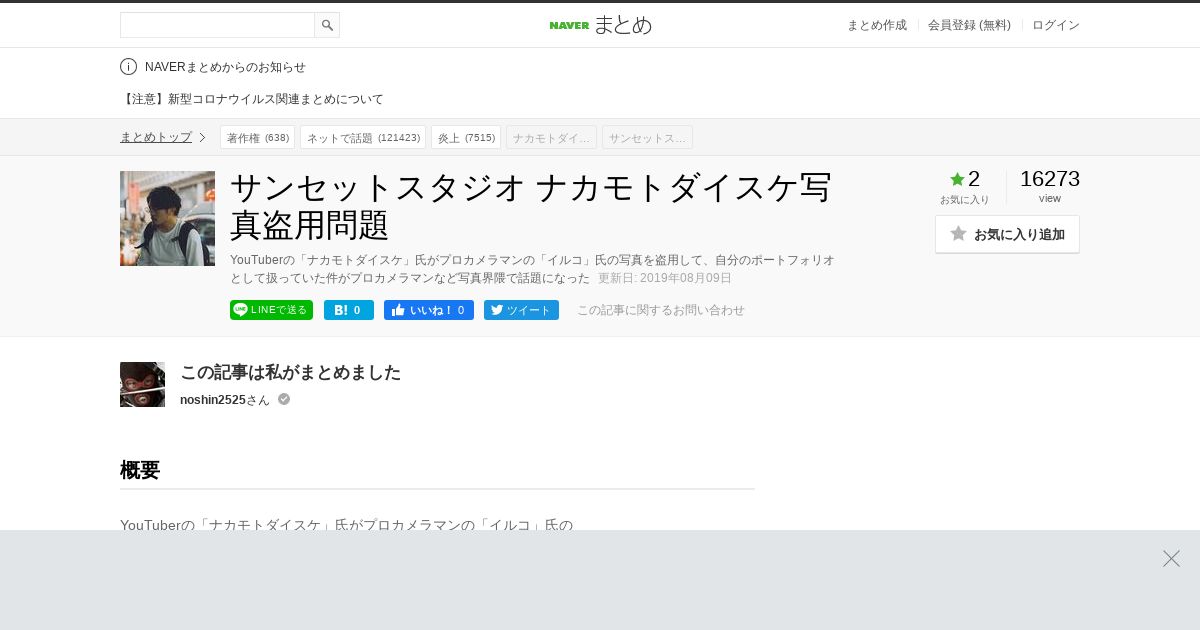Open 会員登録 (無料) link
Screen dimensions: 1200x630
969,25
